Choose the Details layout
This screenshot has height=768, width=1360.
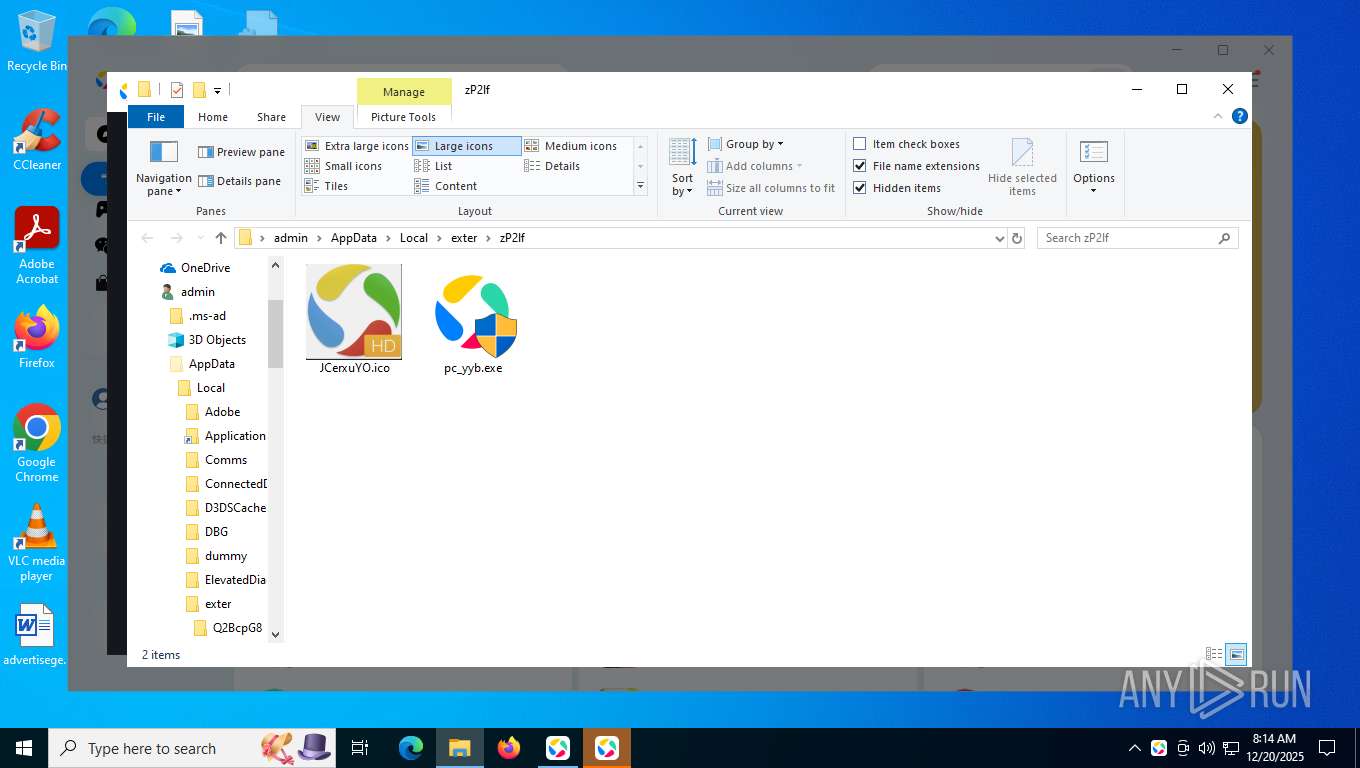552,166
